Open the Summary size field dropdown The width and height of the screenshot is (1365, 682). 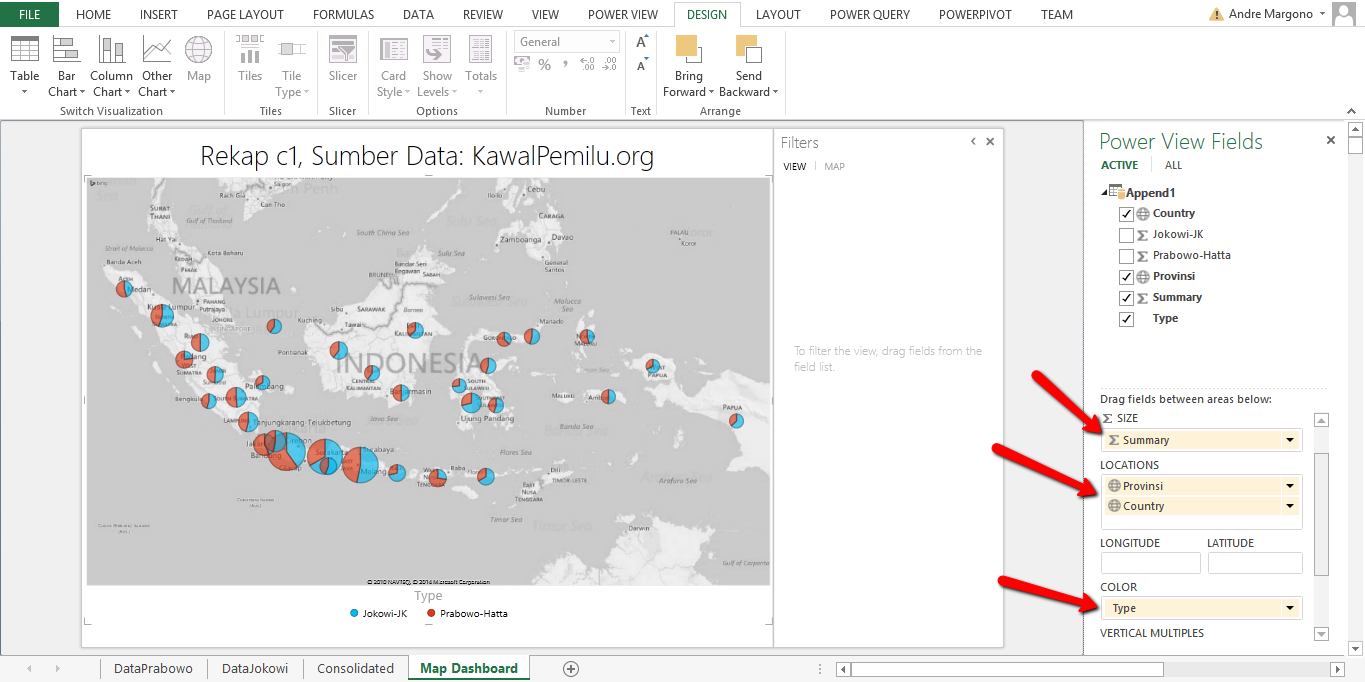point(1290,441)
